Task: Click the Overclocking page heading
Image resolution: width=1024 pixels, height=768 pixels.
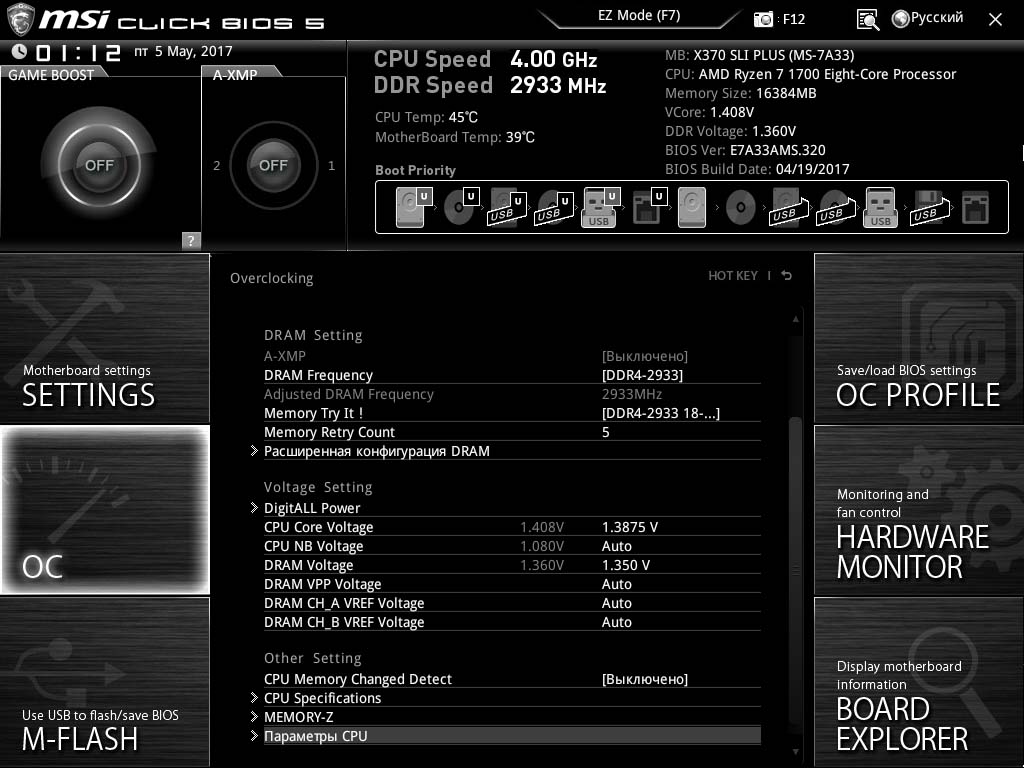Action: pyautogui.click(x=272, y=278)
